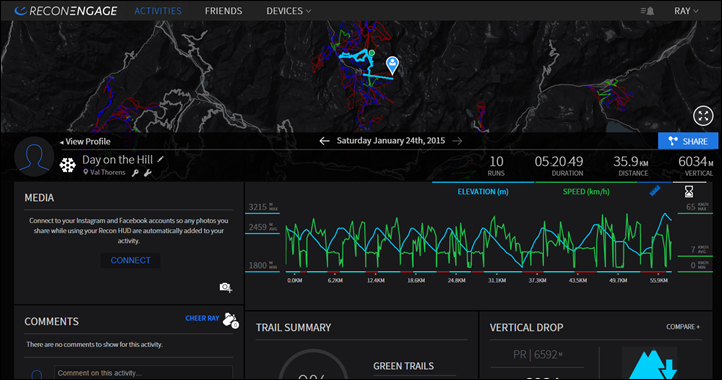
Task: Click the pencil icon to edit activity title
Action: click(x=160, y=159)
